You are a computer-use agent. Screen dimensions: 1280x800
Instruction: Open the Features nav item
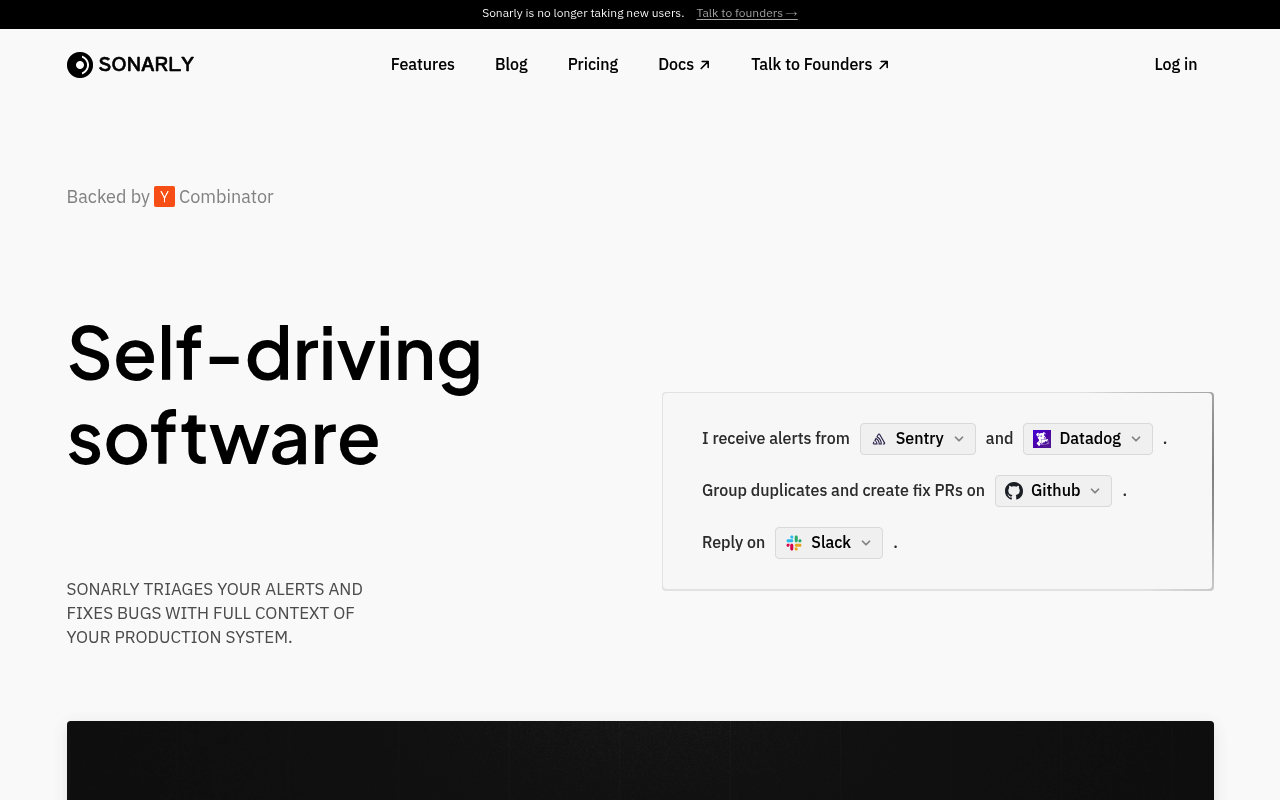tap(423, 64)
